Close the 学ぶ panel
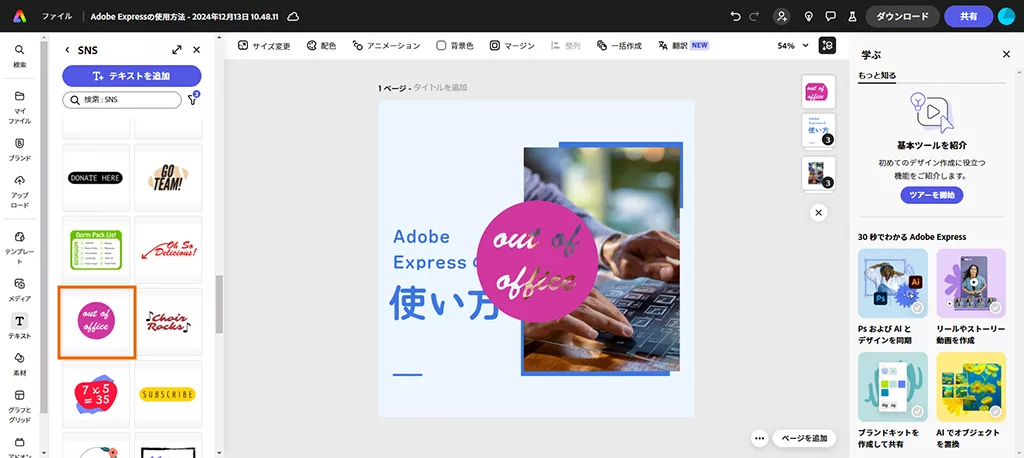 click(x=1006, y=54)
